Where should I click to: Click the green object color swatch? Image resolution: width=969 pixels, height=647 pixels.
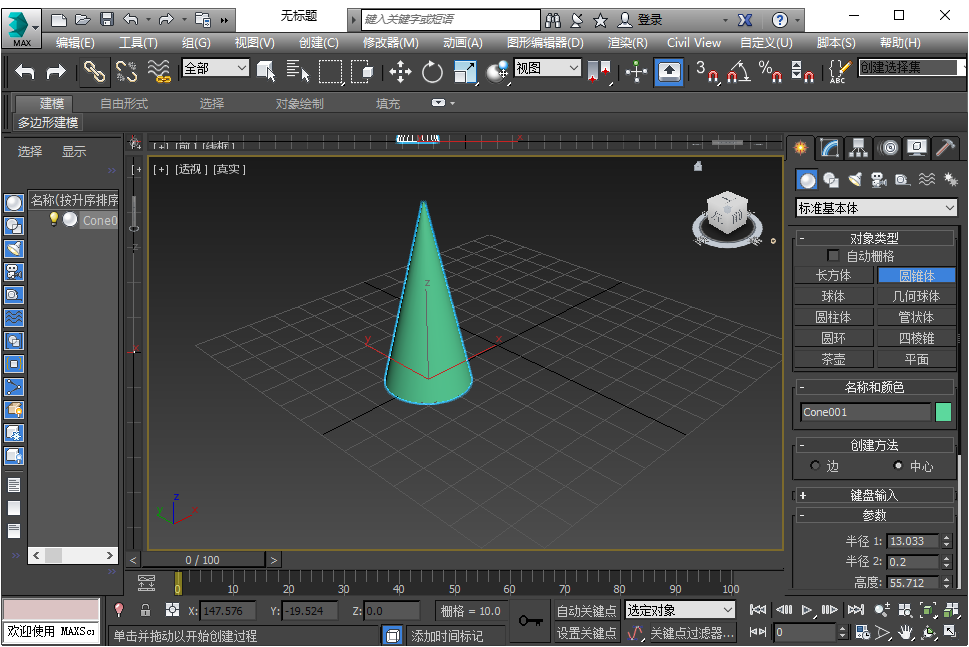pyautogui.click(x=943, y=412)
